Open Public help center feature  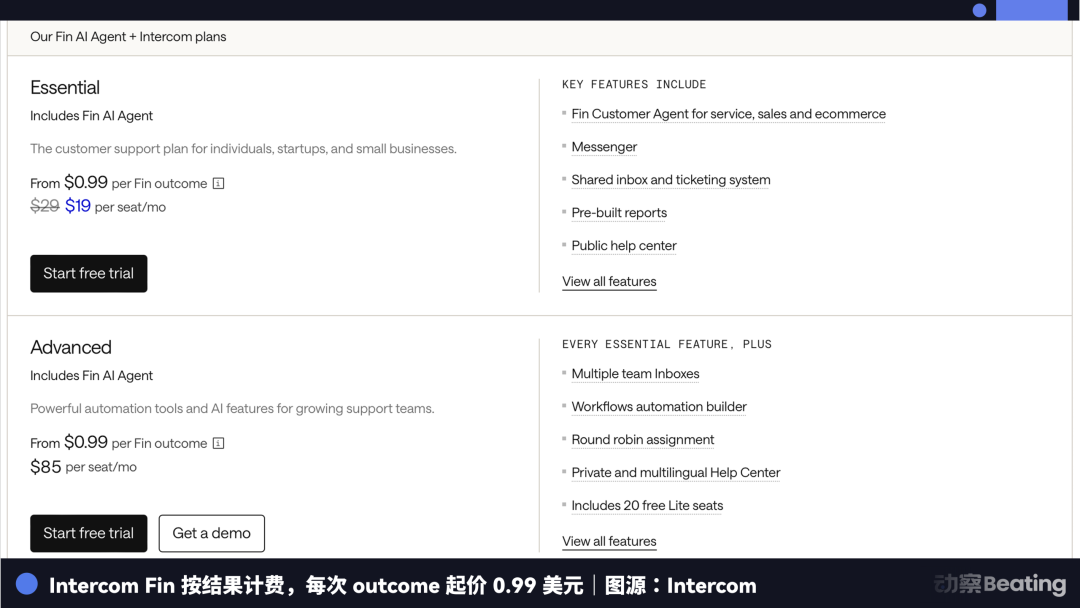(x=624, y=246)
